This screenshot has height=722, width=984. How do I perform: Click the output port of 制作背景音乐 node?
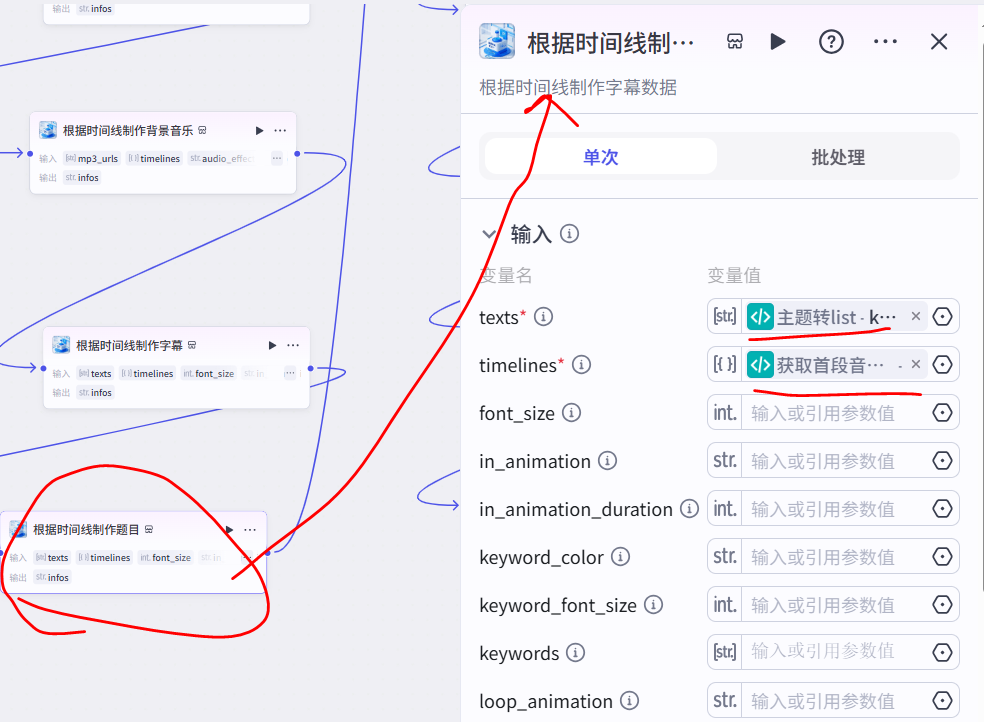297,153
